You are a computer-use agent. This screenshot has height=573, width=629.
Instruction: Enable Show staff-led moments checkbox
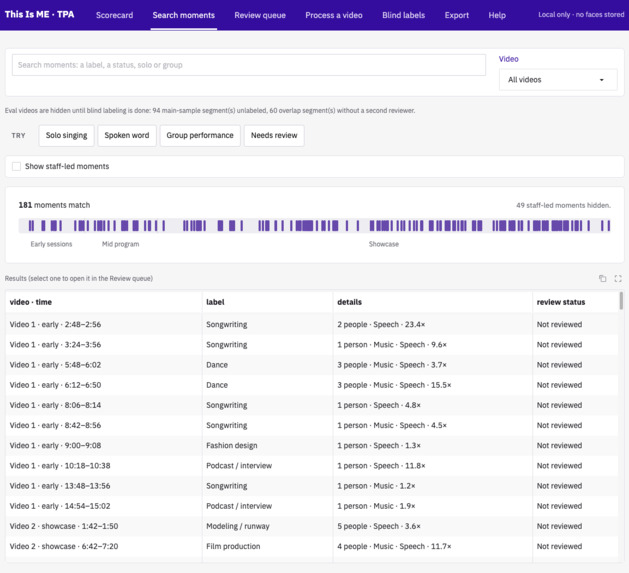coord(16,166)
